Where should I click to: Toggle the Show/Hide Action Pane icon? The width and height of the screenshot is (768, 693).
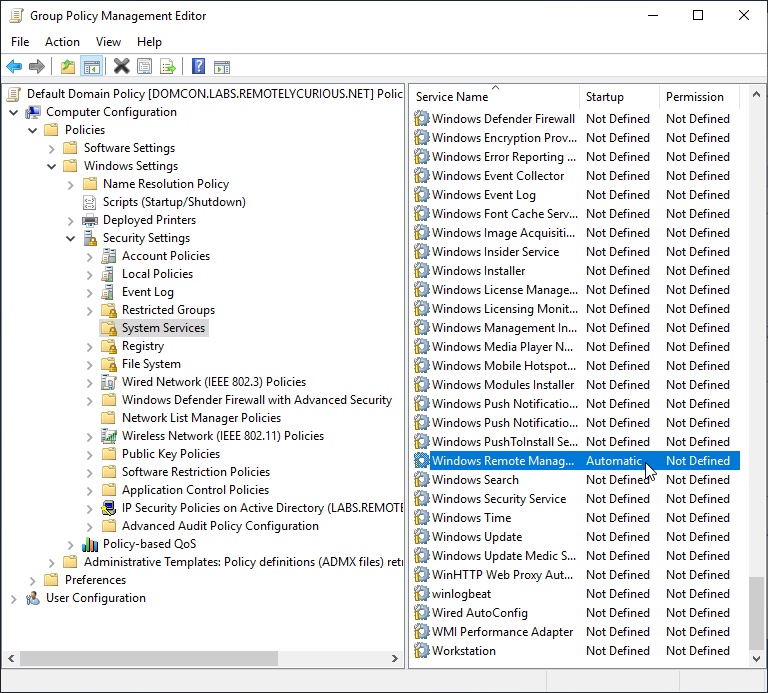(222, 67)
